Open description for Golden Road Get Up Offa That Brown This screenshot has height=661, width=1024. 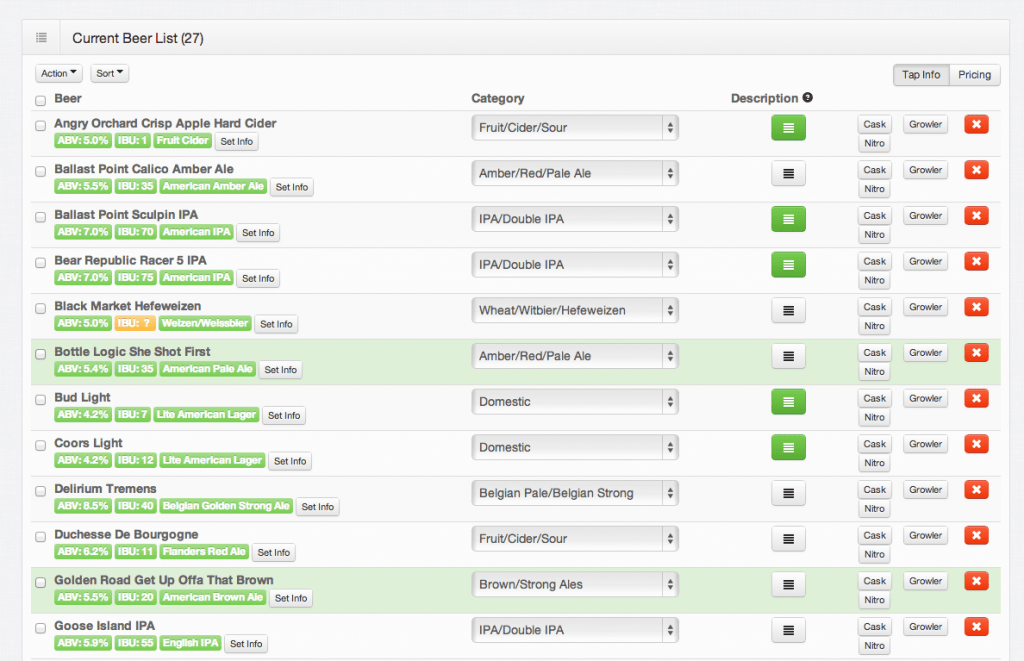click(788, 585)
